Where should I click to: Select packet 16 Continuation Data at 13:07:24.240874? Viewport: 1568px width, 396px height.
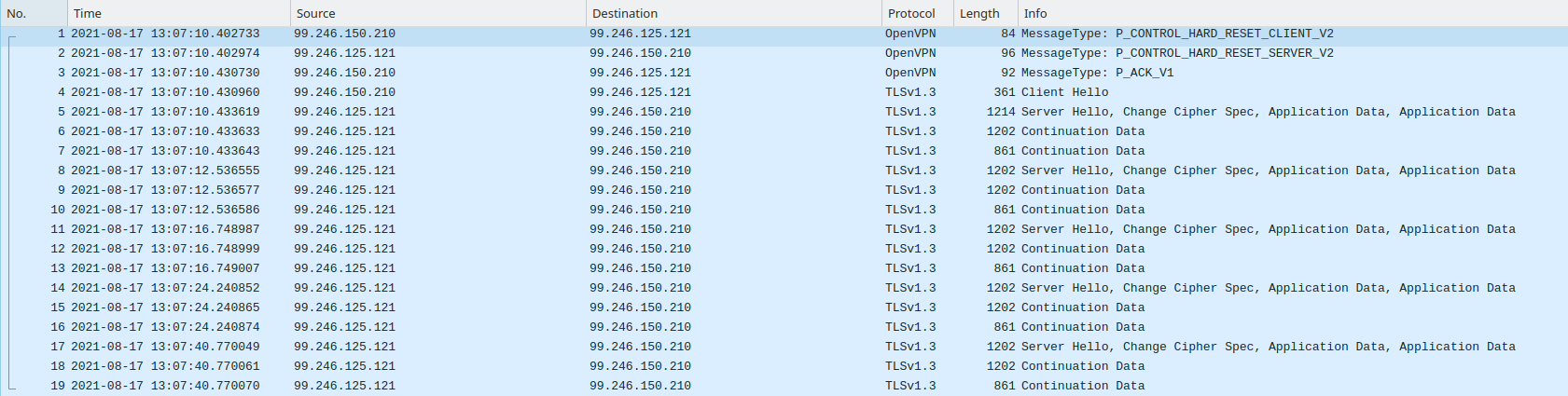[1082, 327]
